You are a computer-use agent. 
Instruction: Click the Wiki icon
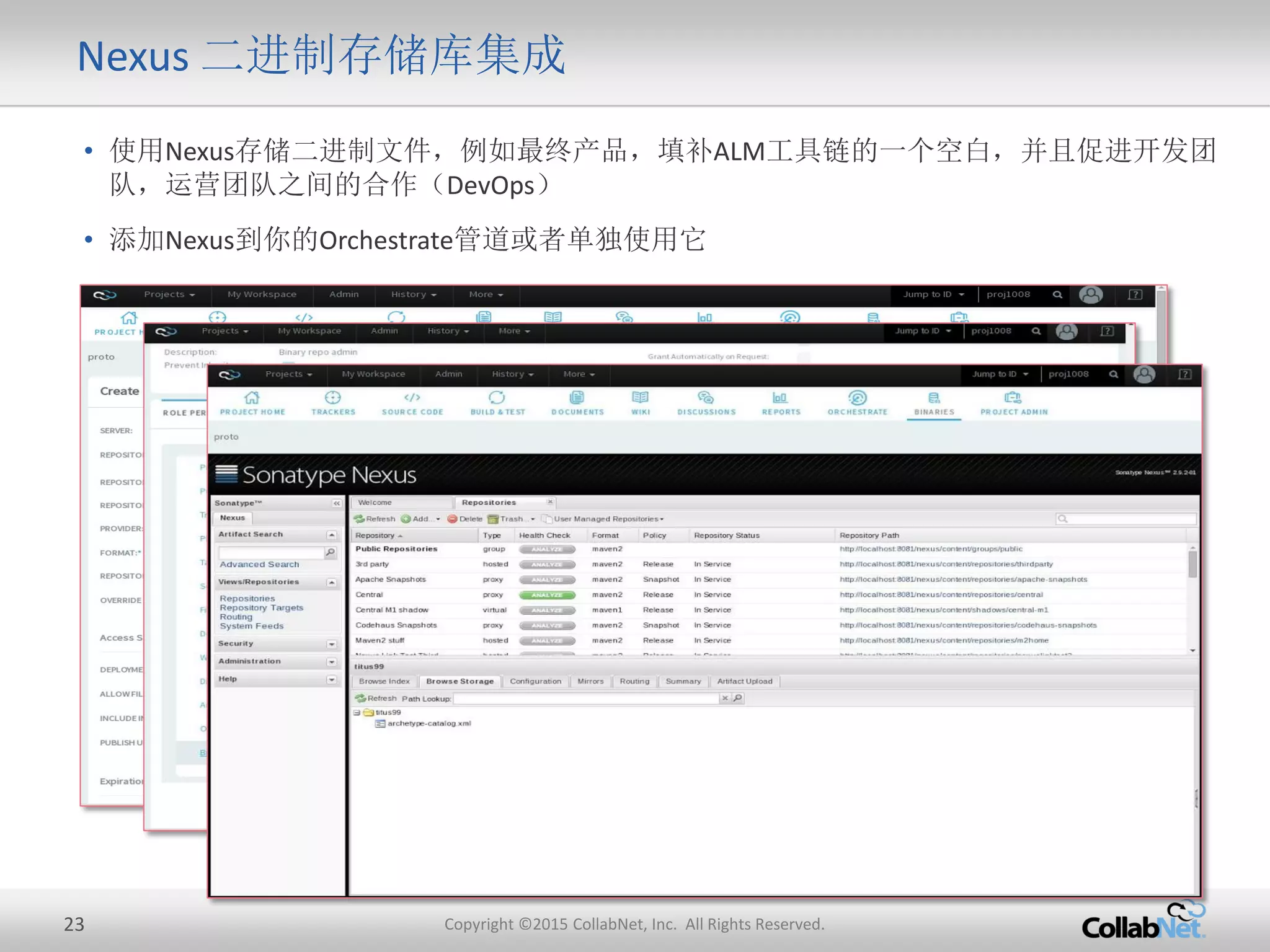tap(640, 398)
